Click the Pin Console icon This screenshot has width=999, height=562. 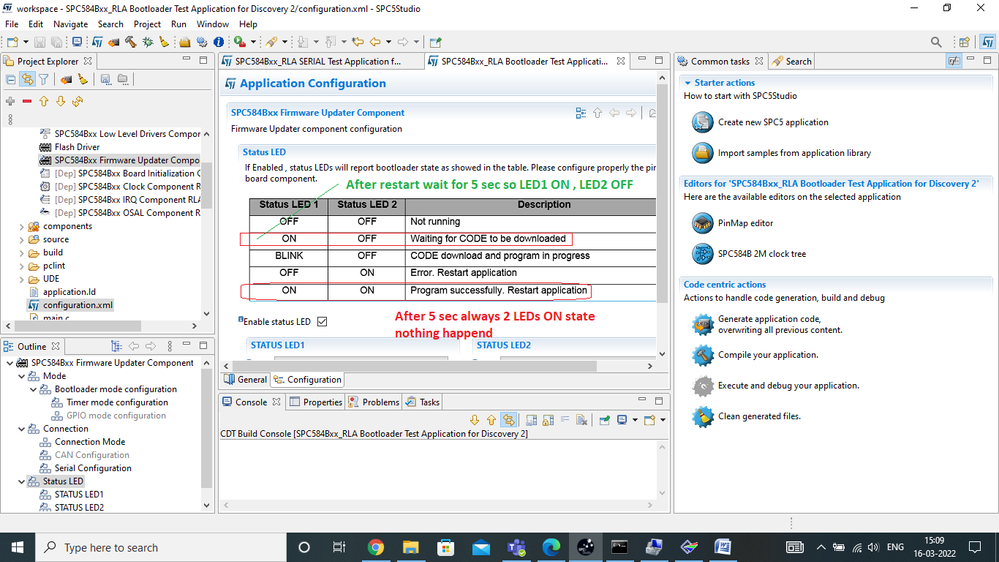click(x=604, y=420)
